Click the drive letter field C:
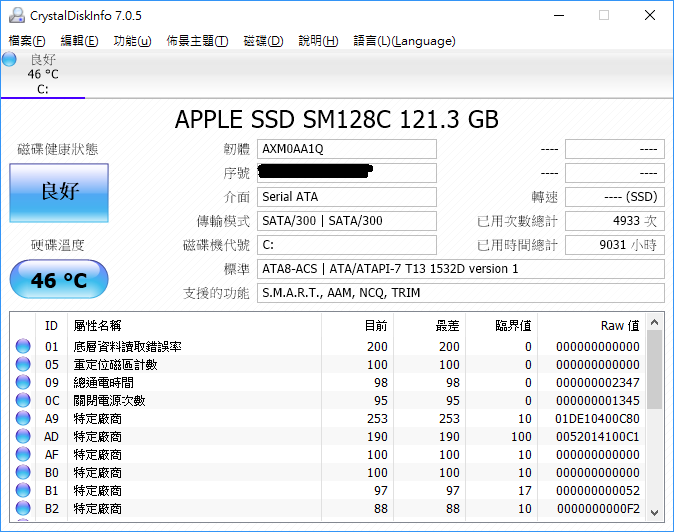674x532 pixels. click(347, 245)
